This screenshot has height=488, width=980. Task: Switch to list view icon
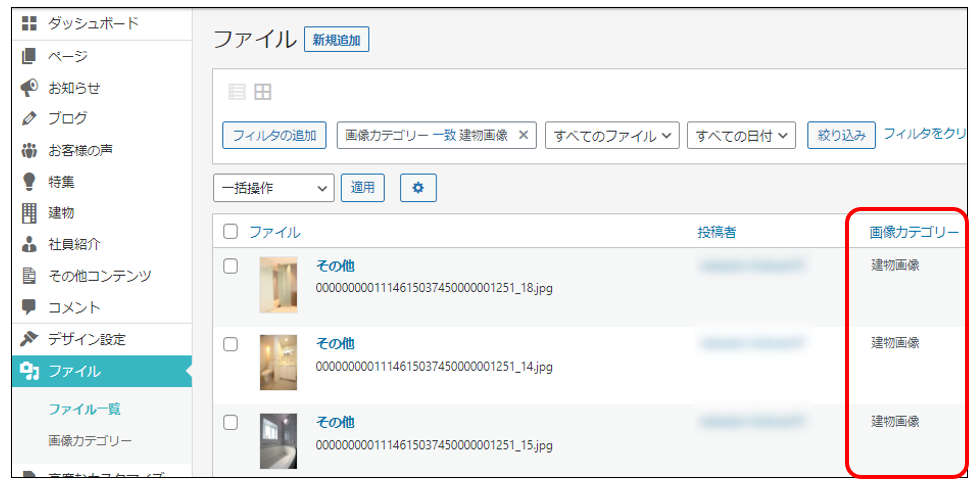(x=237, y=93)
